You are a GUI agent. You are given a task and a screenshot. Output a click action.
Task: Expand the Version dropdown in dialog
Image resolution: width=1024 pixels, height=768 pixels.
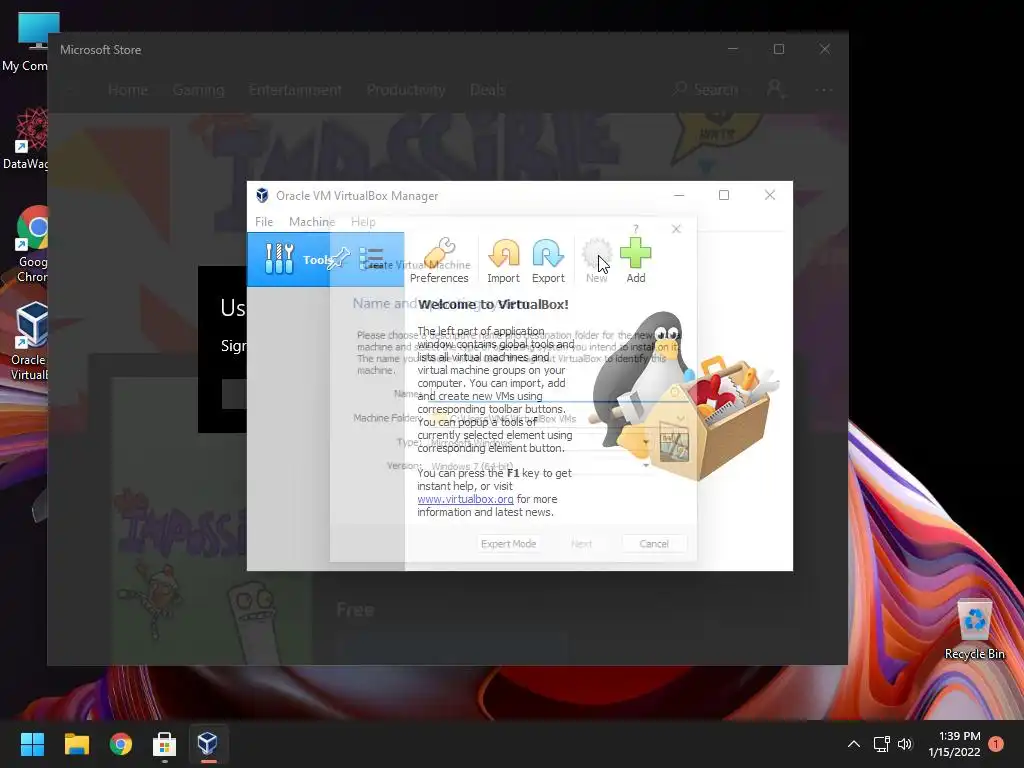[646, 466]
